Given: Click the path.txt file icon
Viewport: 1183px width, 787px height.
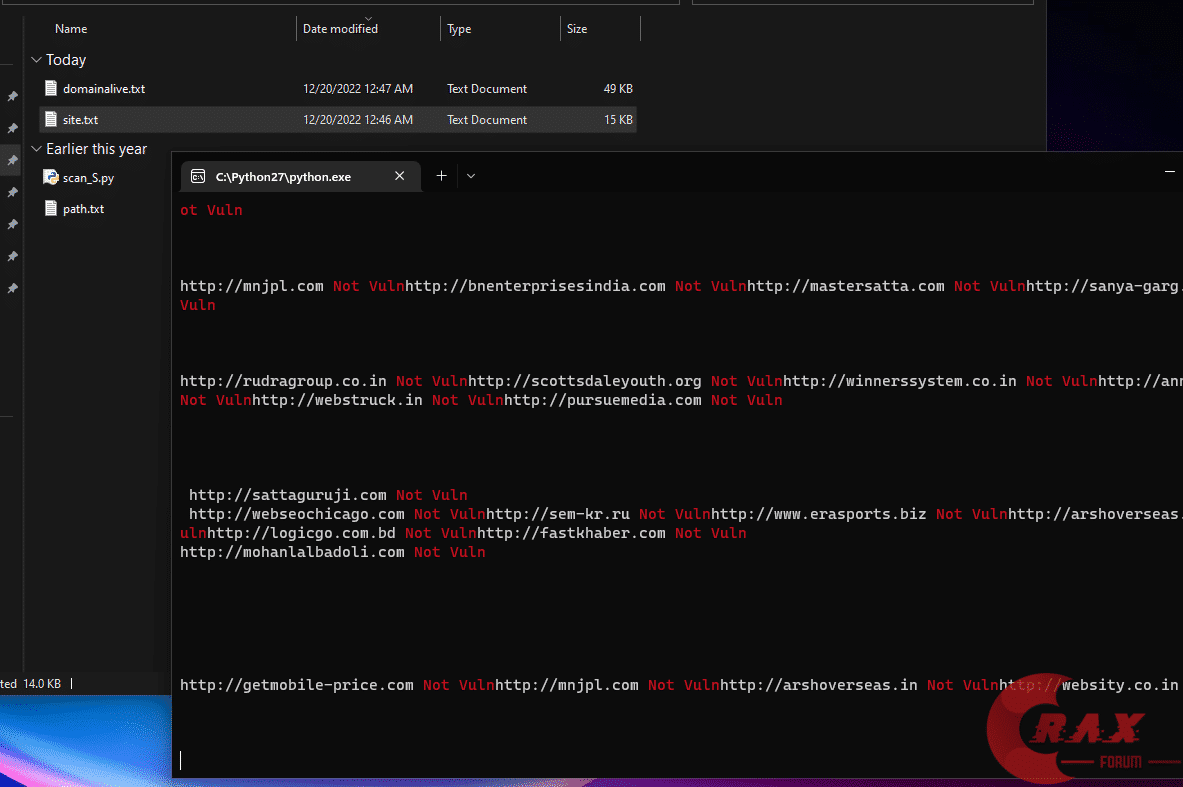Looking at the screenshot, I should [x=51, y=209].
